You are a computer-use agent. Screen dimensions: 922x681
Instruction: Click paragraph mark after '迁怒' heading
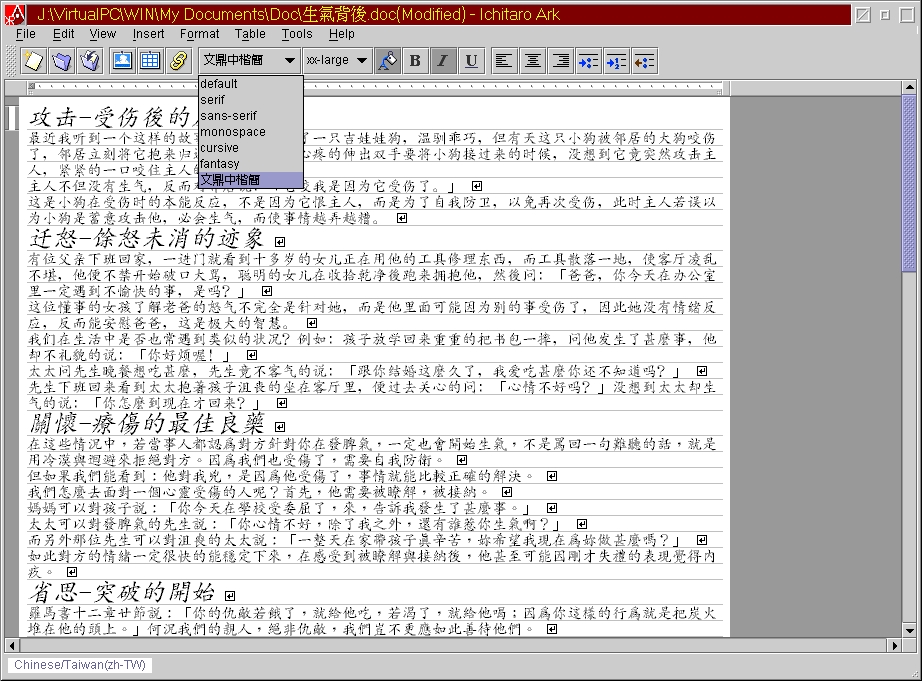(280, 242)
